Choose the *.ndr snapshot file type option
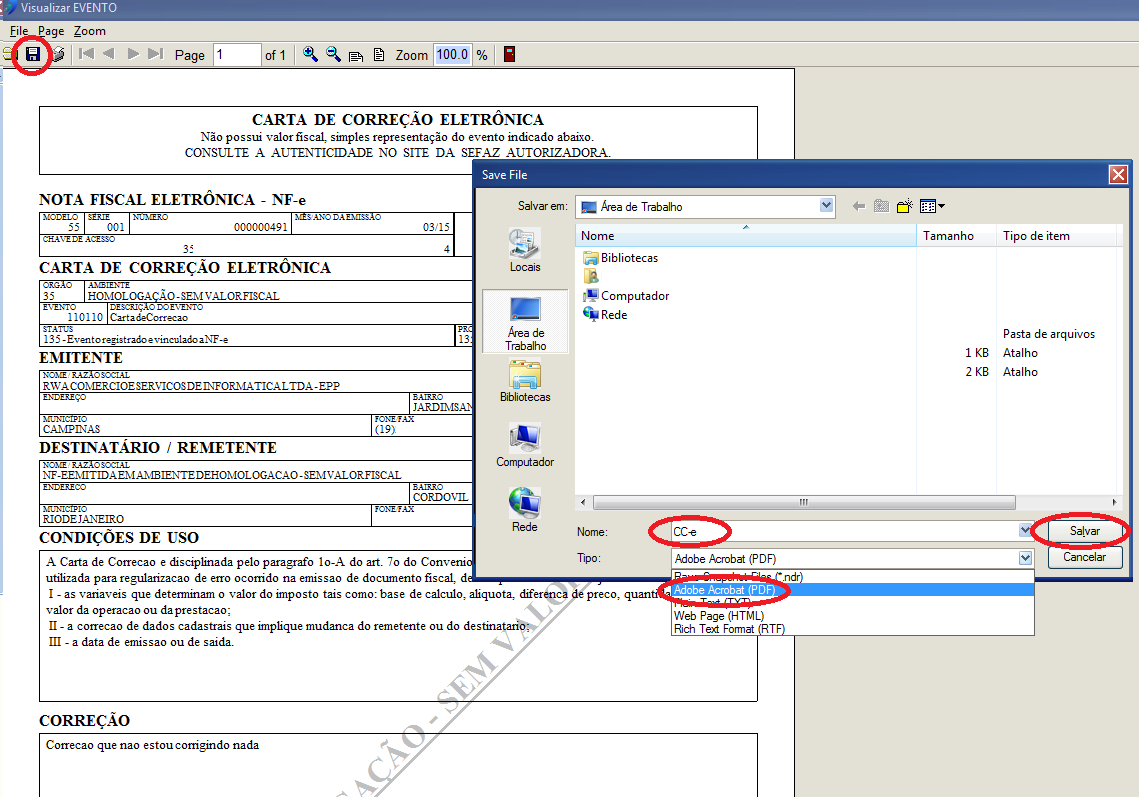The image size is (1139, 797). point(853,577)
